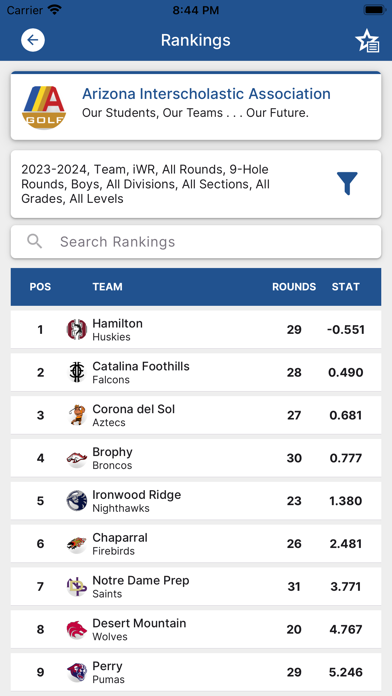This screenshot has height=696, width=392.
Task: Select Chaparral Firebirds ranking row
Action: coord(196,543)
